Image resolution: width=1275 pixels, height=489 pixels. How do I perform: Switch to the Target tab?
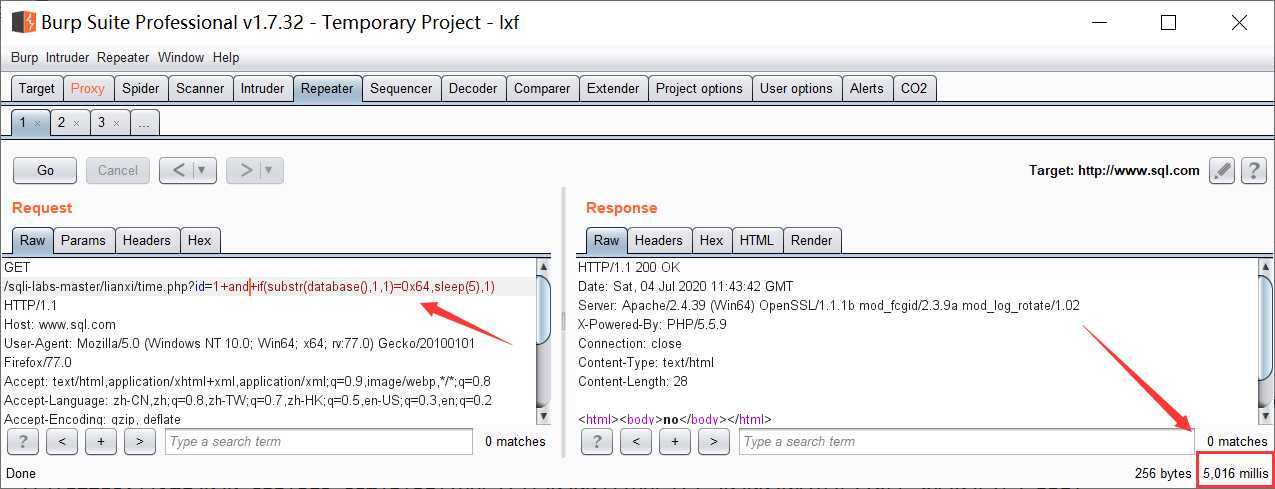[x=37, y=88]
